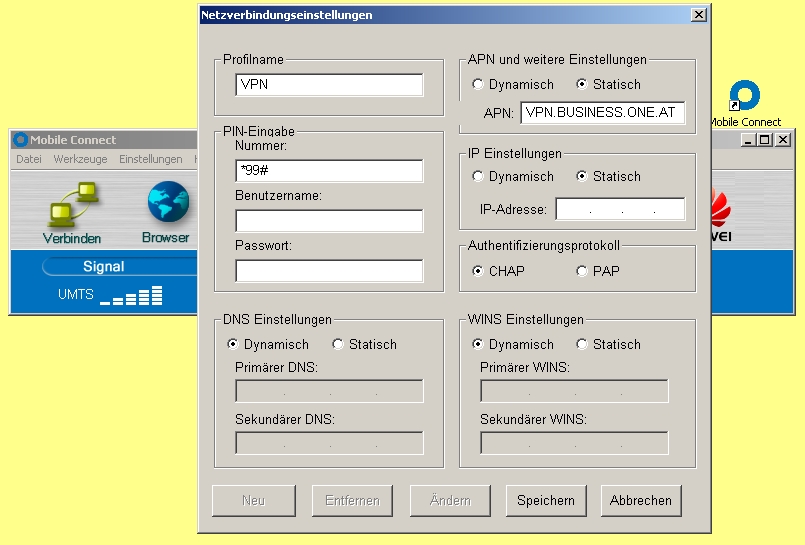This screenshot has height=545, width=805.
Task: Select Dynamisch for APN settings
Action: tap(478, 85)
